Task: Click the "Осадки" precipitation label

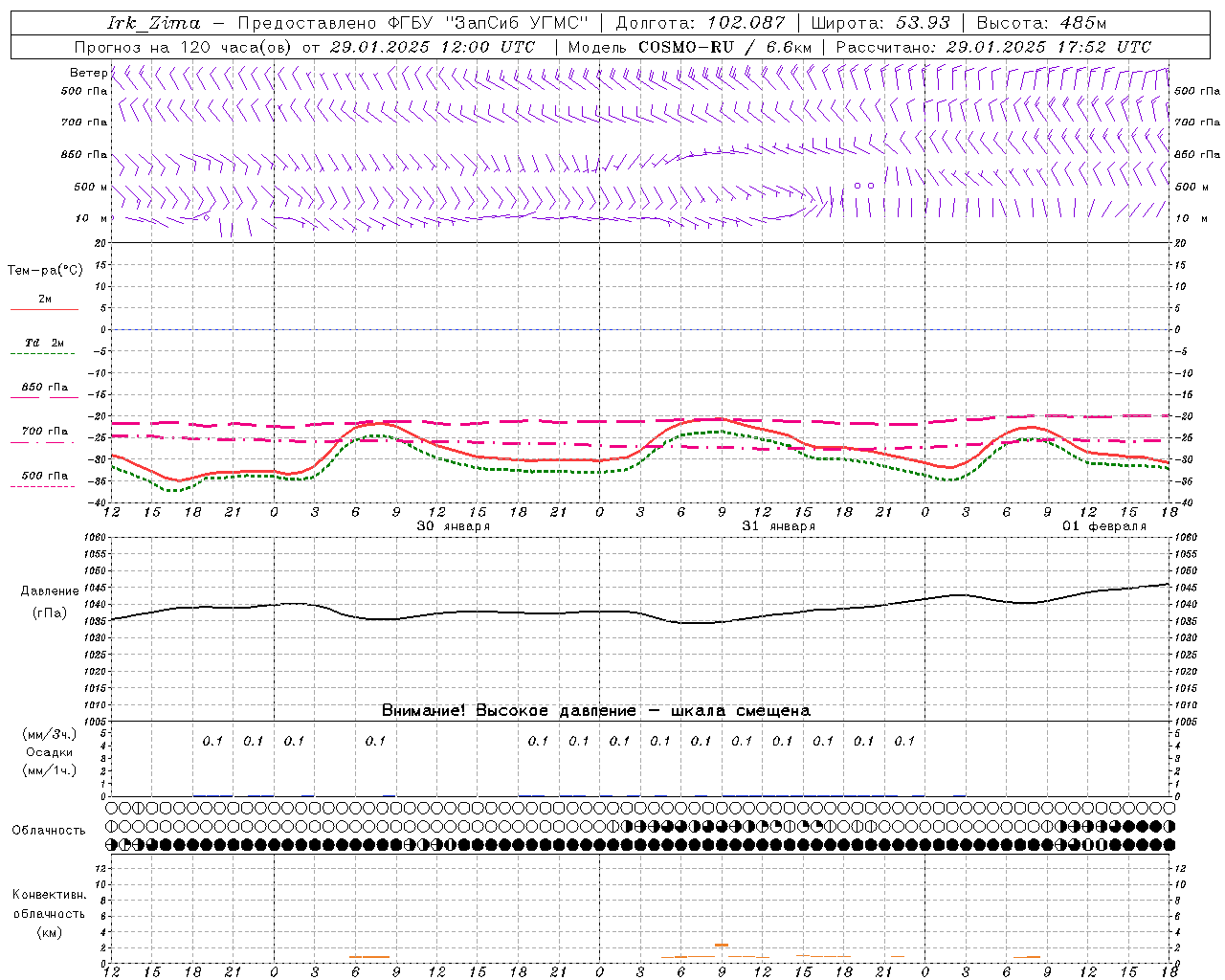Action: pyautogui.click(x=50, y=752)
